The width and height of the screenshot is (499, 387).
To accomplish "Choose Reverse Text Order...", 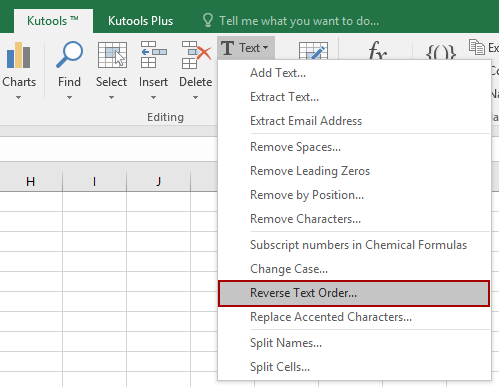I will point(354,293).
